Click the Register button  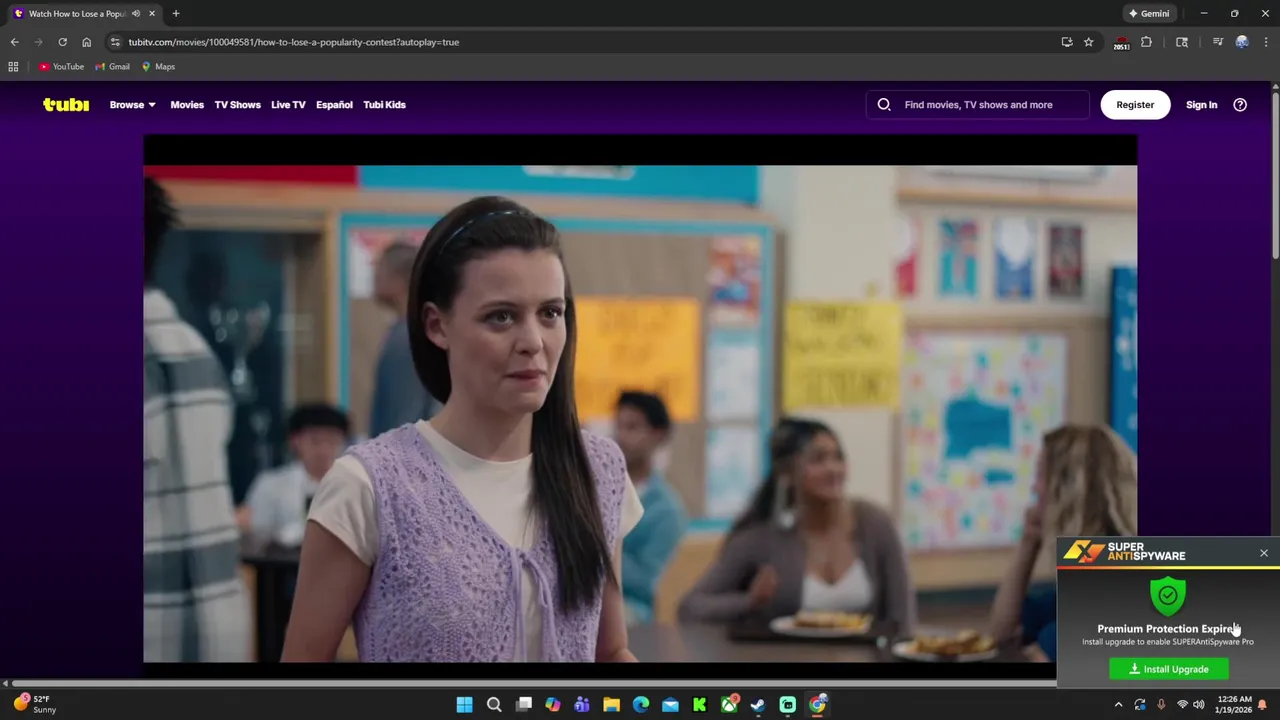1135,104
